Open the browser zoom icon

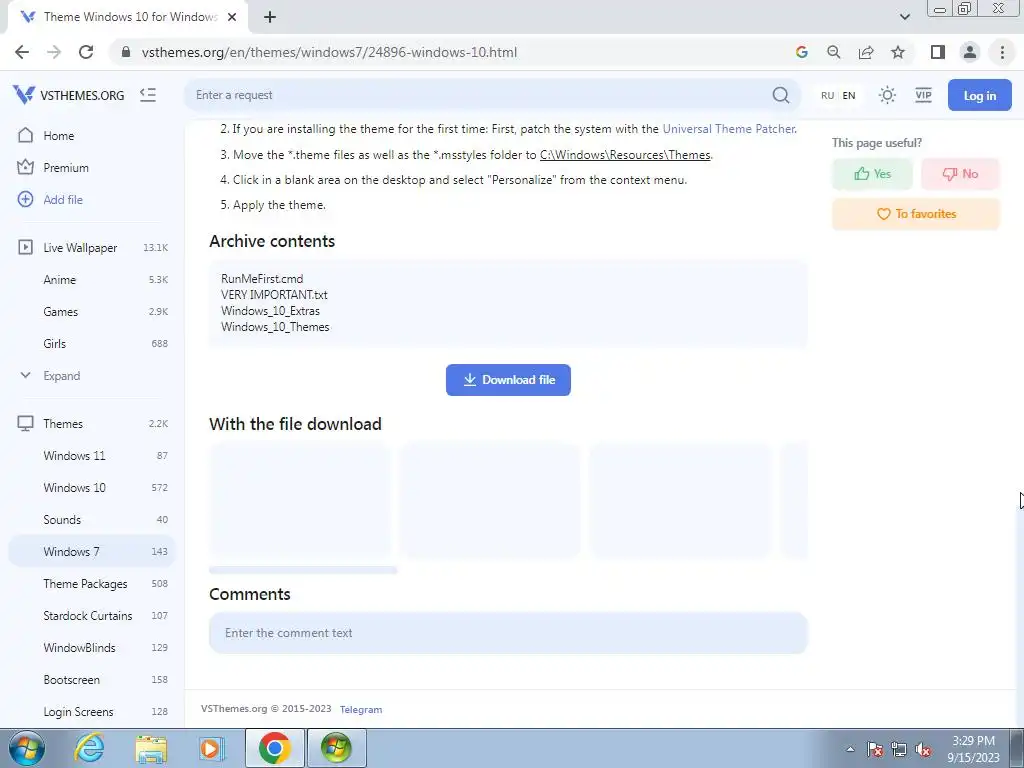[834, 52]
